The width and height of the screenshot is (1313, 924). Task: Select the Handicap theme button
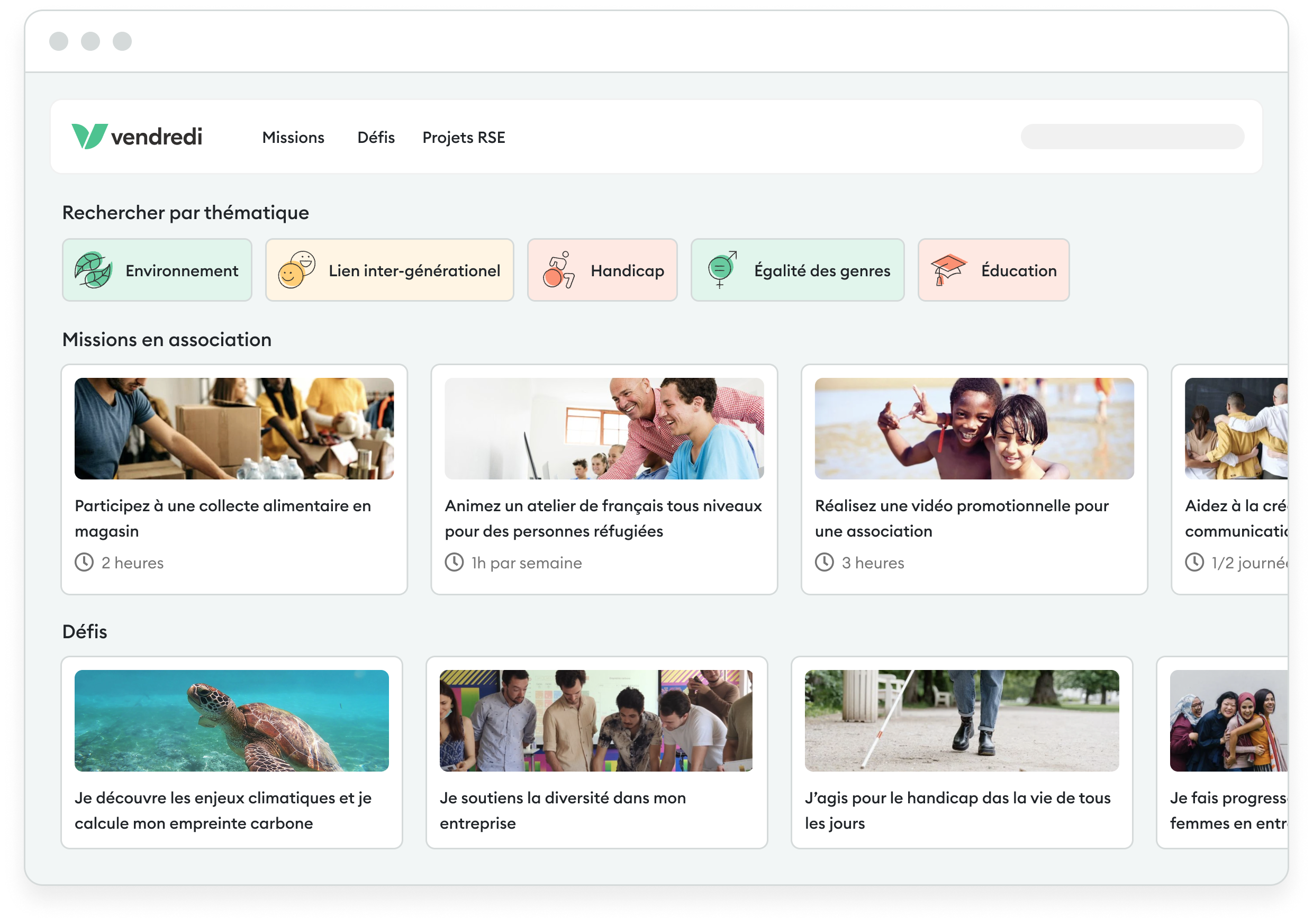click(x=602, y=270)
